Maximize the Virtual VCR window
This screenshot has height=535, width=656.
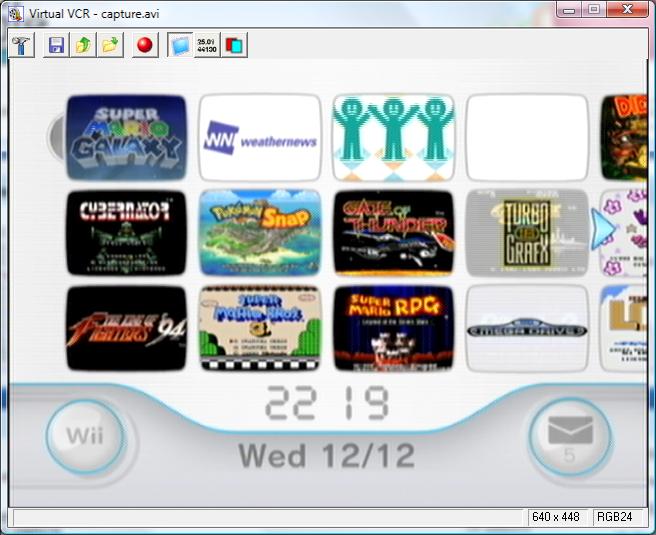(594, 9)
